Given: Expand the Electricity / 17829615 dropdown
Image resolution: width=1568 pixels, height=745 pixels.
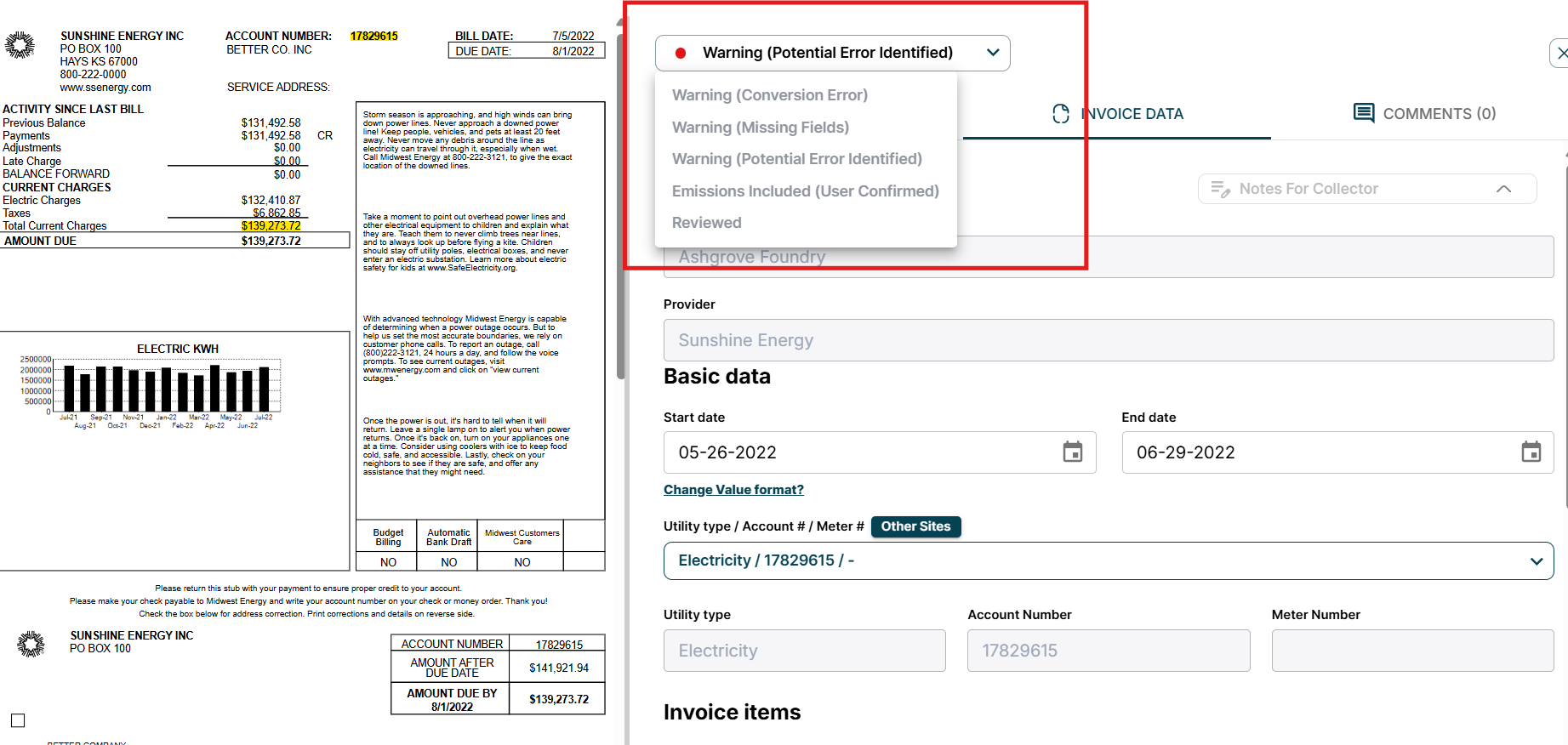Looking at the screenshot, I should 1536,561.
